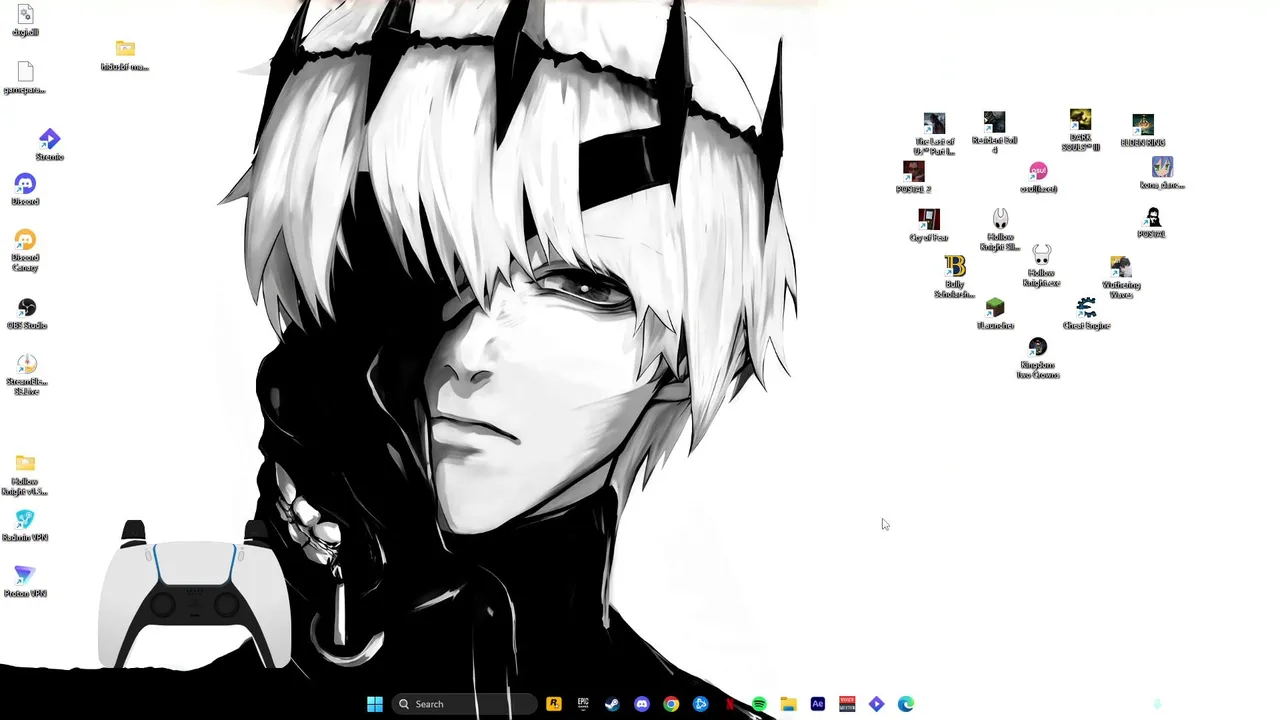Click the Bully Scholarship Edition shortcut

click(x=955, y=277)
